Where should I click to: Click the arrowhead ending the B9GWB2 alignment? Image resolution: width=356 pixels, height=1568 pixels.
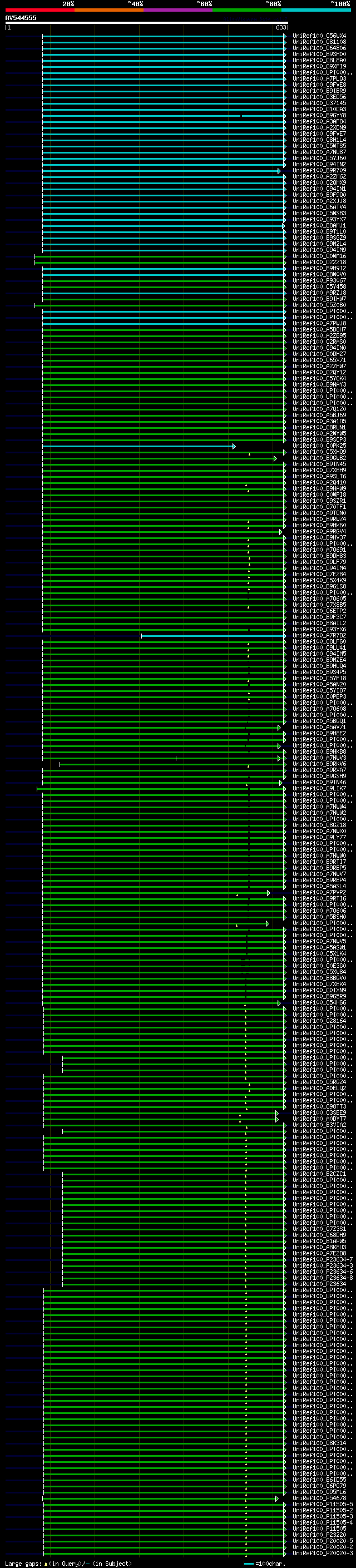[x=275, y=458]
